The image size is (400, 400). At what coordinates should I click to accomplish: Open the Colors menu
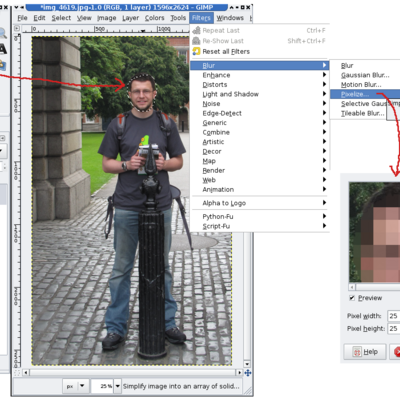(154, 18)
